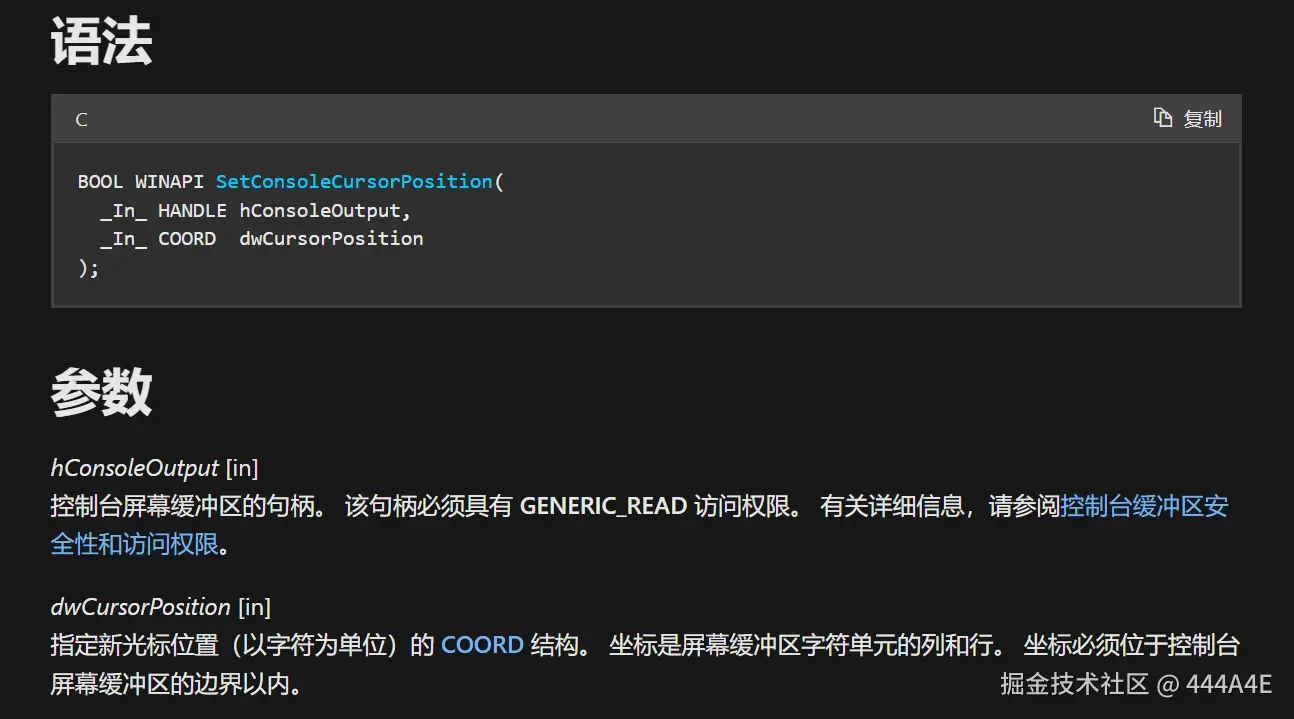1294x719 pixels.
Task: Click the 掘金技术社区 @ 444A4E watermark
Action: click(1136, 684)
